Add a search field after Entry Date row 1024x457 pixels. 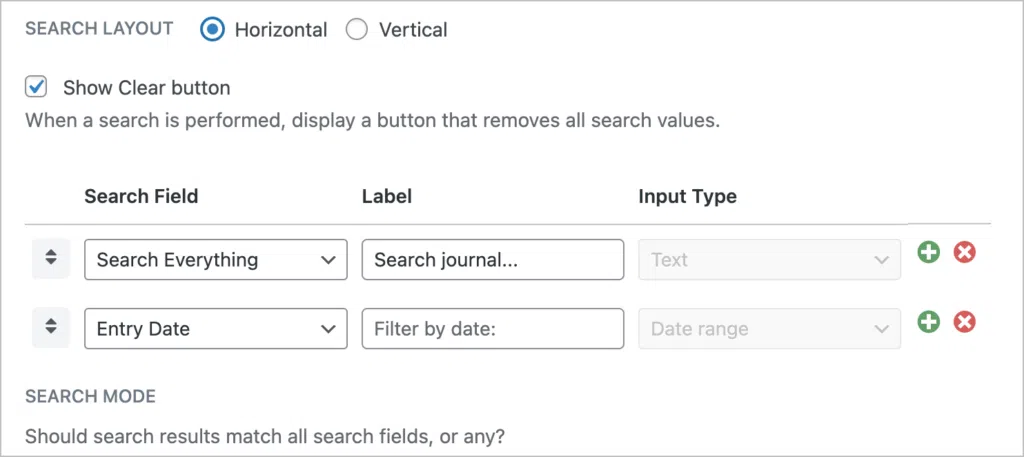(928, 321)
